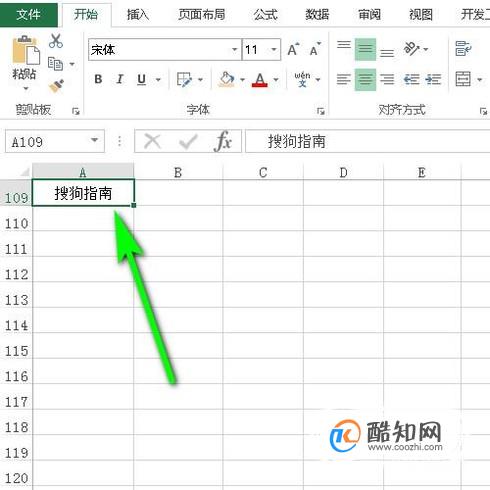Expand the paste options arrow
Image resolution: width=490 pixels, height=490 pixels.
[26, 89]
